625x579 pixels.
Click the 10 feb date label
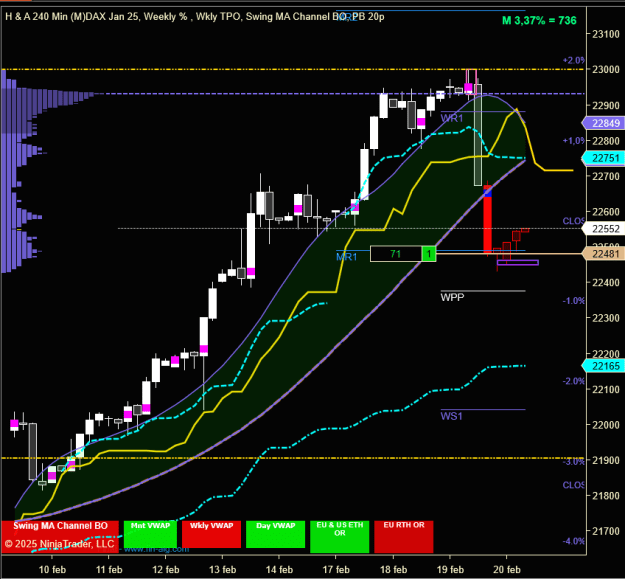52,569
